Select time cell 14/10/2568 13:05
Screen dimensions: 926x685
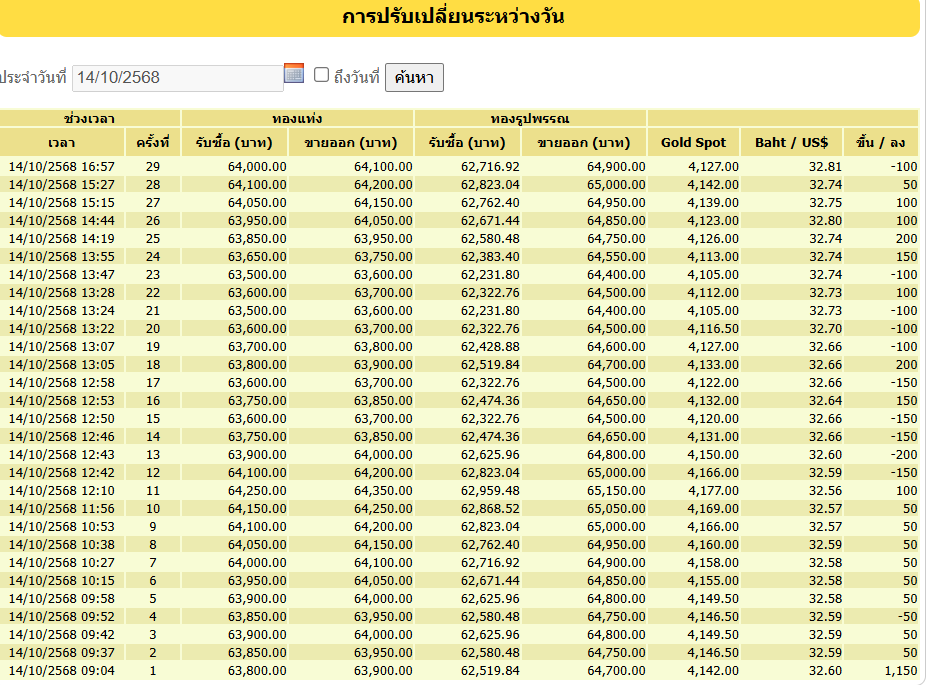(x=62, y=365)
